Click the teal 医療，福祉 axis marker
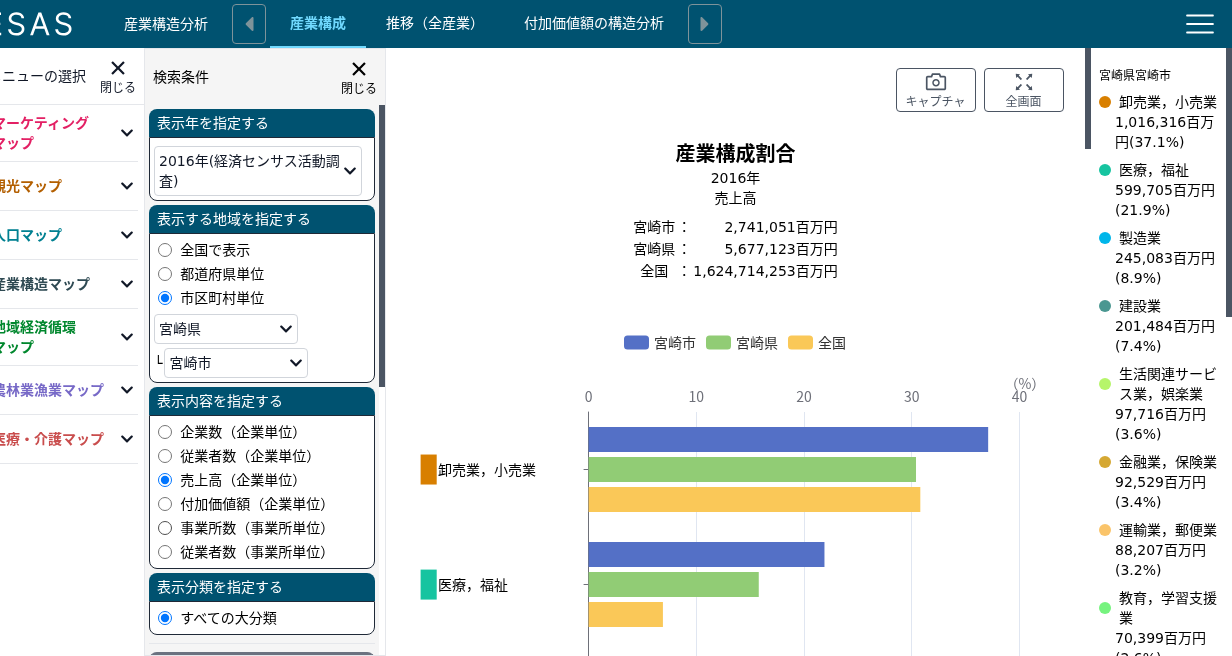1232x656 pixels. pos(428,585)
